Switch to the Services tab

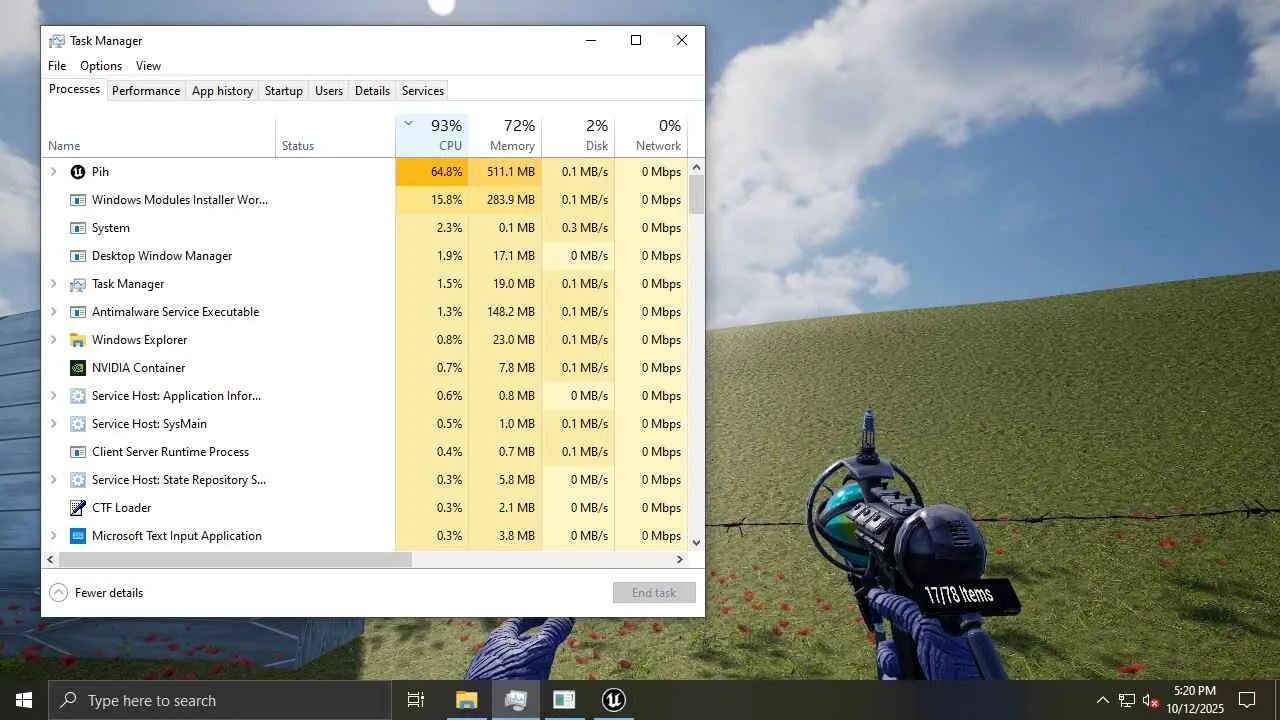(423, 91)
